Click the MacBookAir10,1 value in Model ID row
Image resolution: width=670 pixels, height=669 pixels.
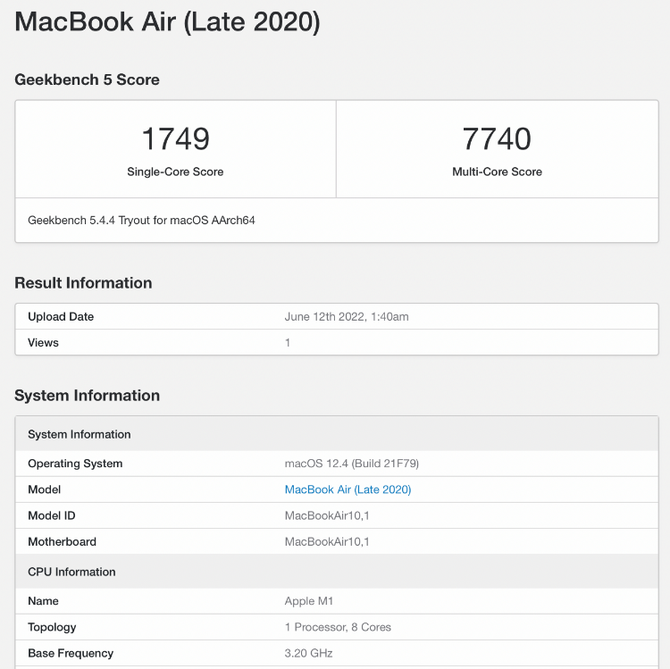coord(327,516)
